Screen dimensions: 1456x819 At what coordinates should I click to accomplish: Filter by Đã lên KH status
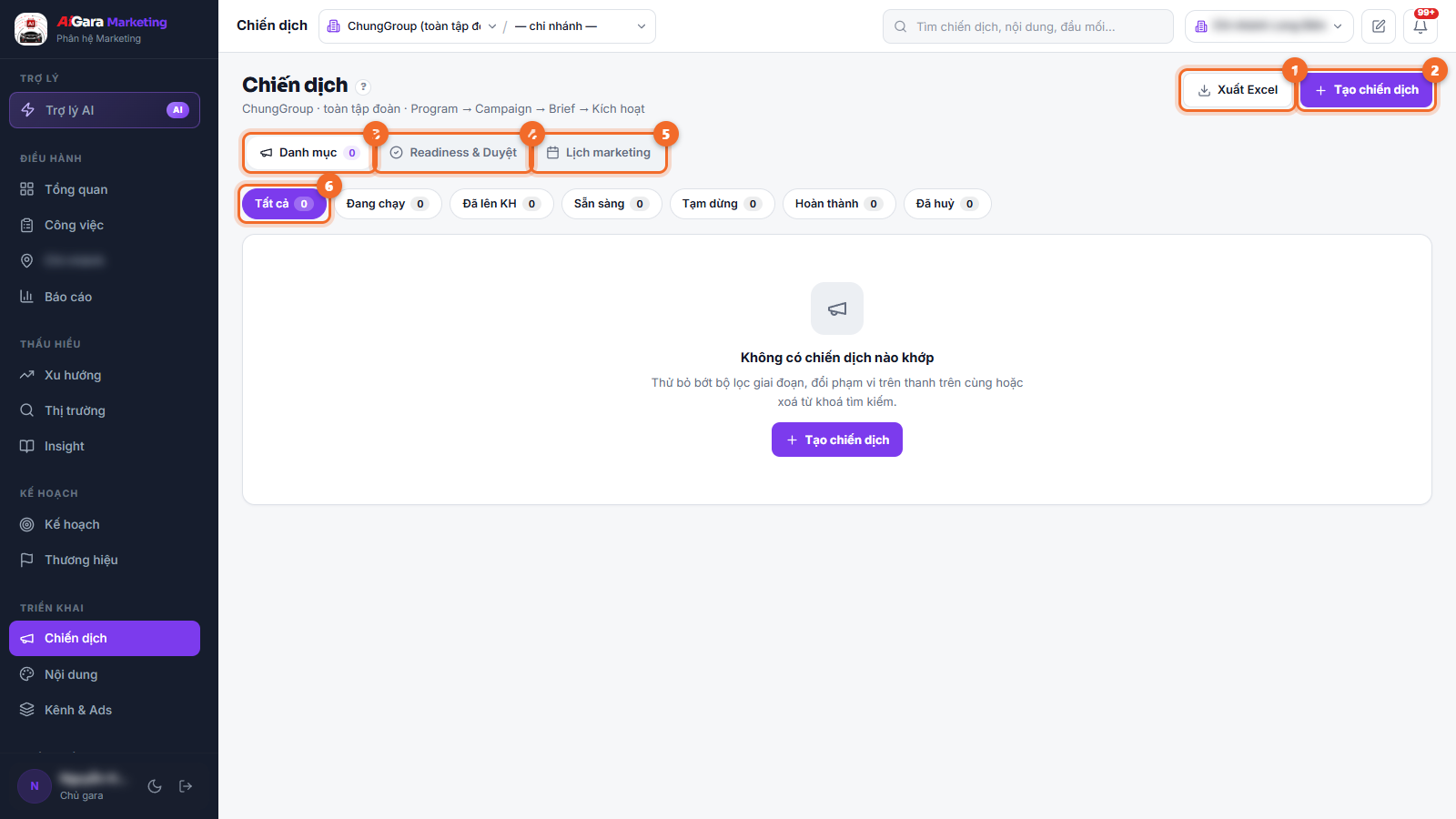click(x=501, y=204)
